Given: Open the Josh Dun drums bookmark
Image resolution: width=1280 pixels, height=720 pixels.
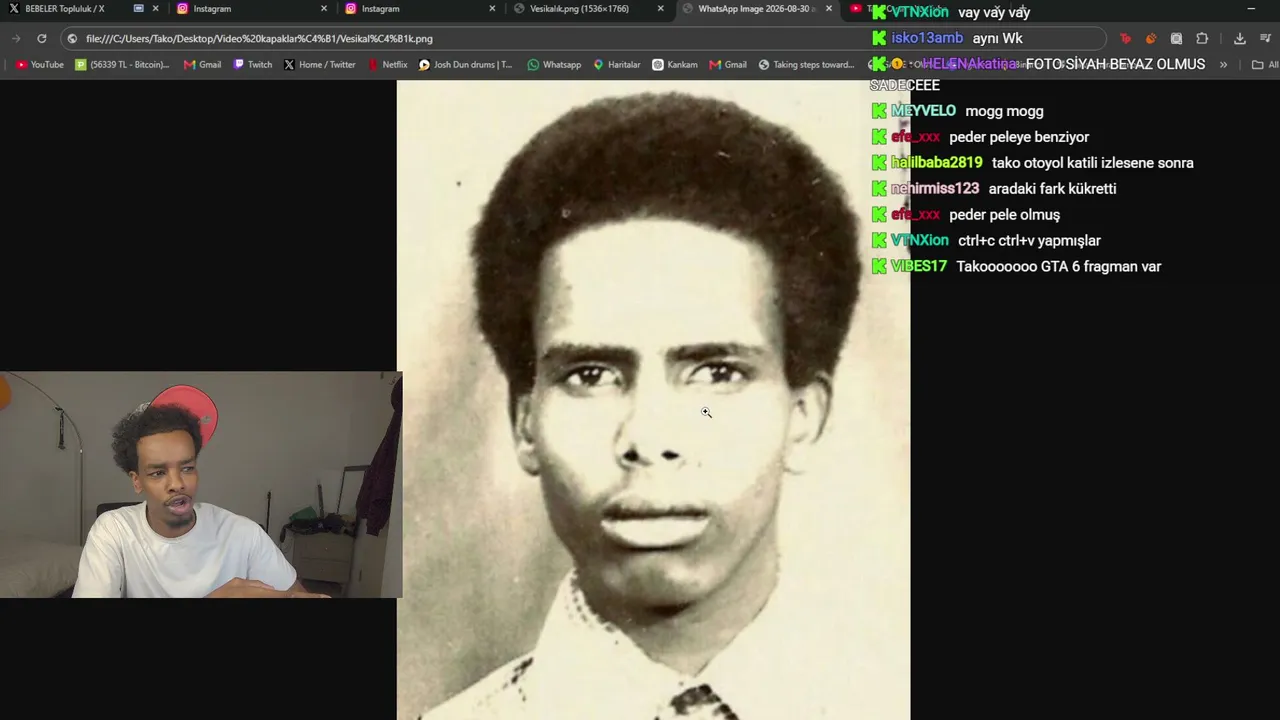Looking at the screenshot, I should 466,65.
